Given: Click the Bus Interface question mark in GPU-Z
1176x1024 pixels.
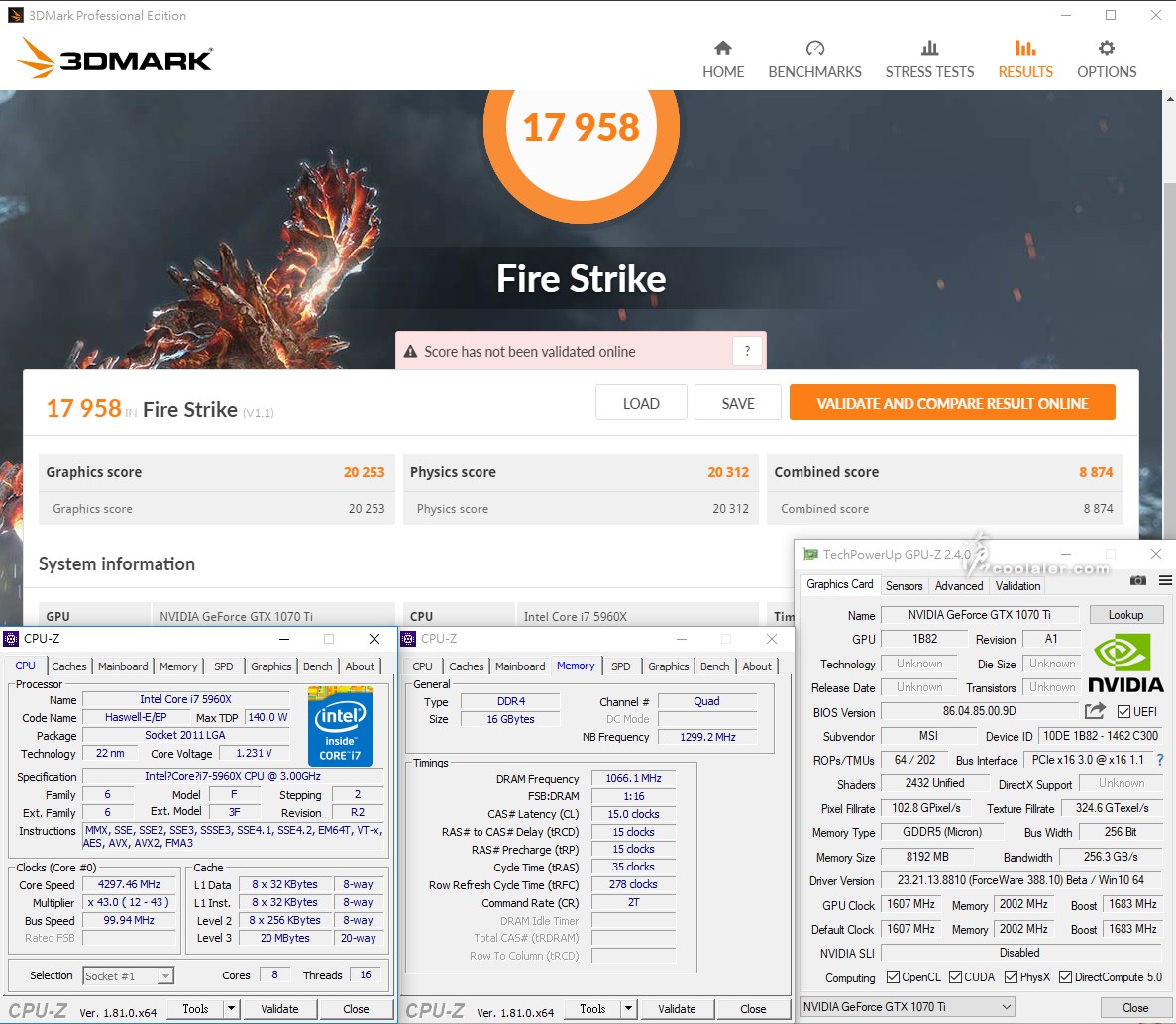Looking at the screenshot, I should [1159, 761].
